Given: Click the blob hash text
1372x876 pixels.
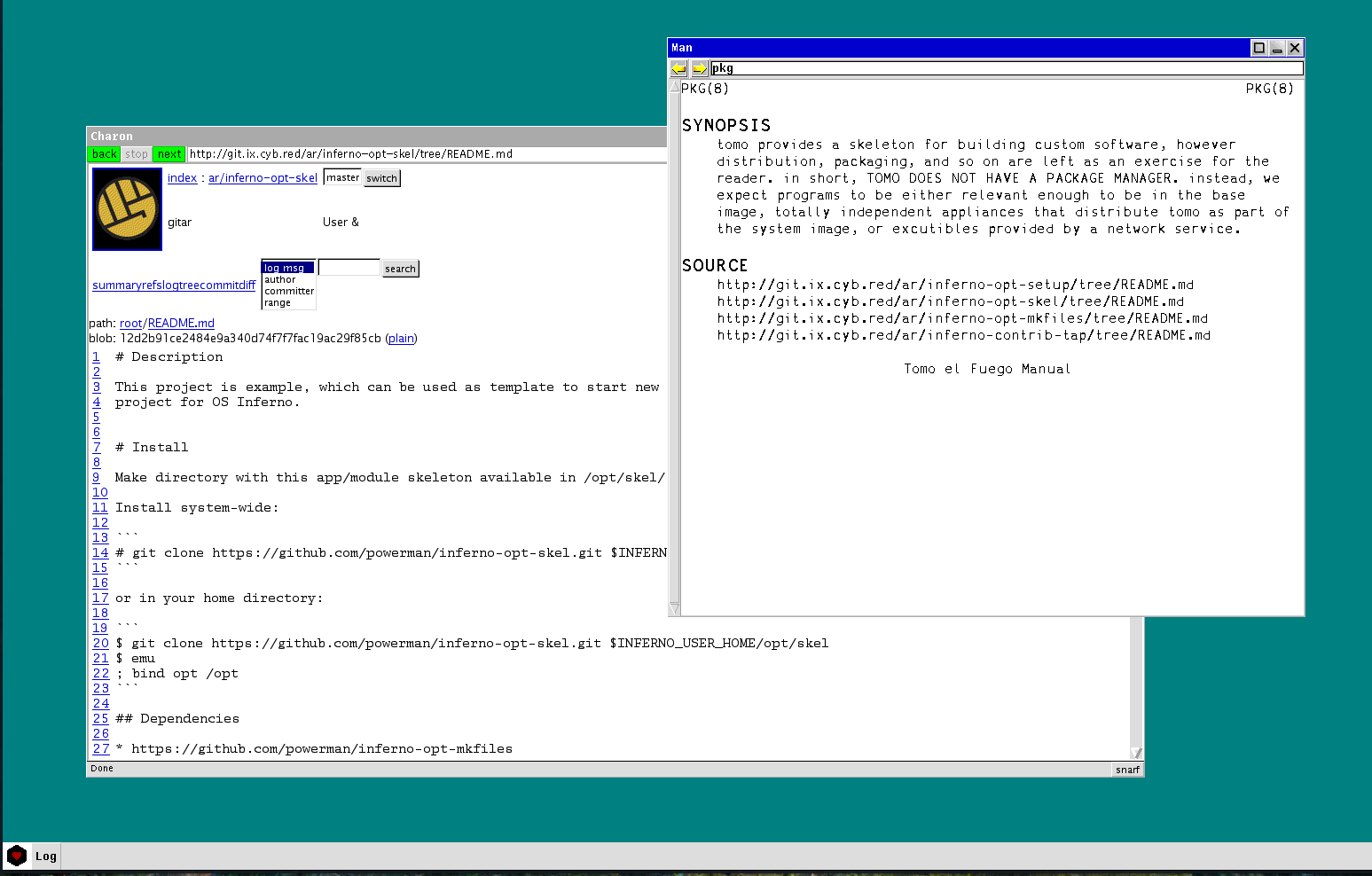Looking at the screenshot, I should tap(251, 338).
